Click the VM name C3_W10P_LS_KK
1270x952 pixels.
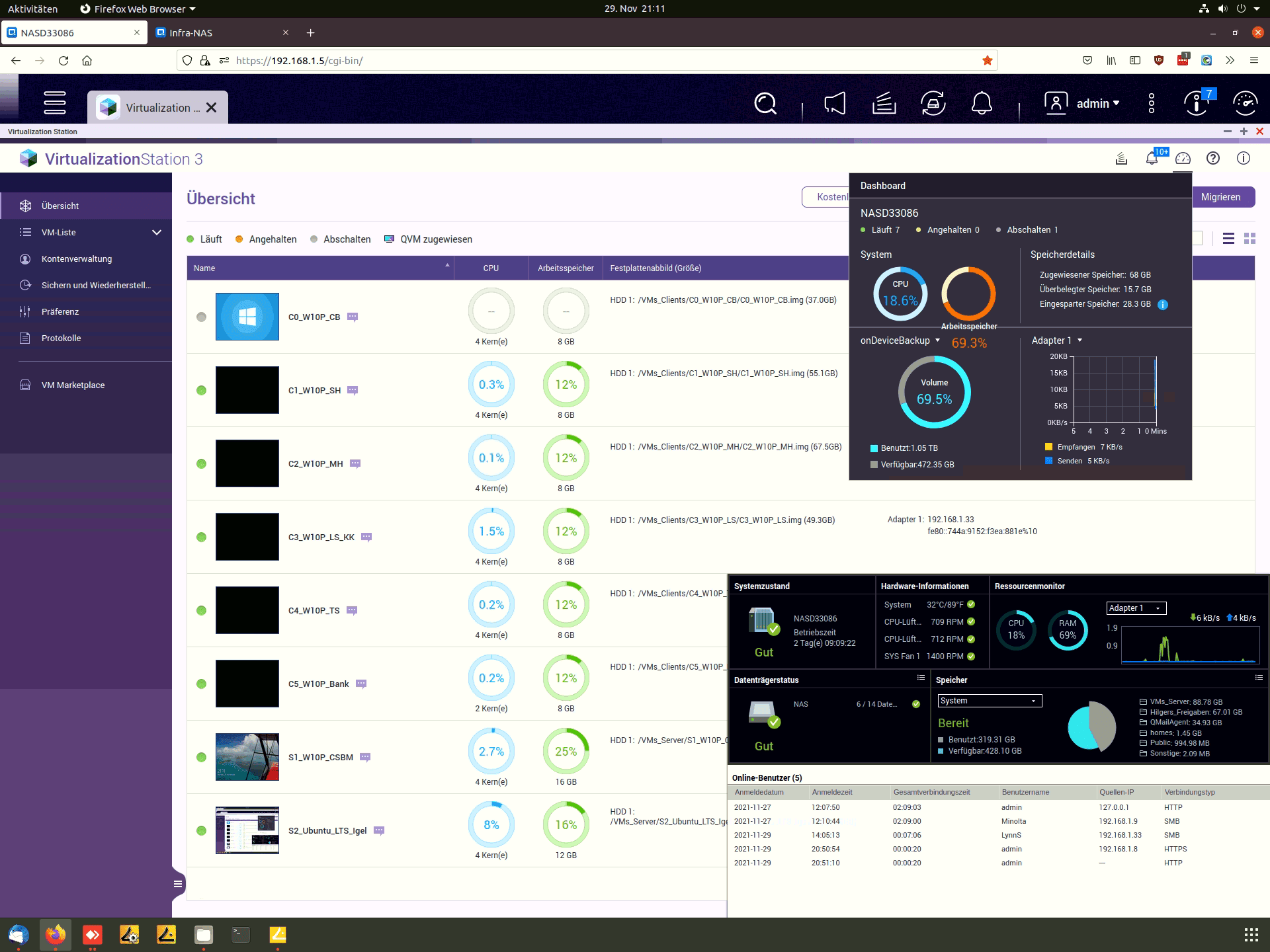[321, 537]
